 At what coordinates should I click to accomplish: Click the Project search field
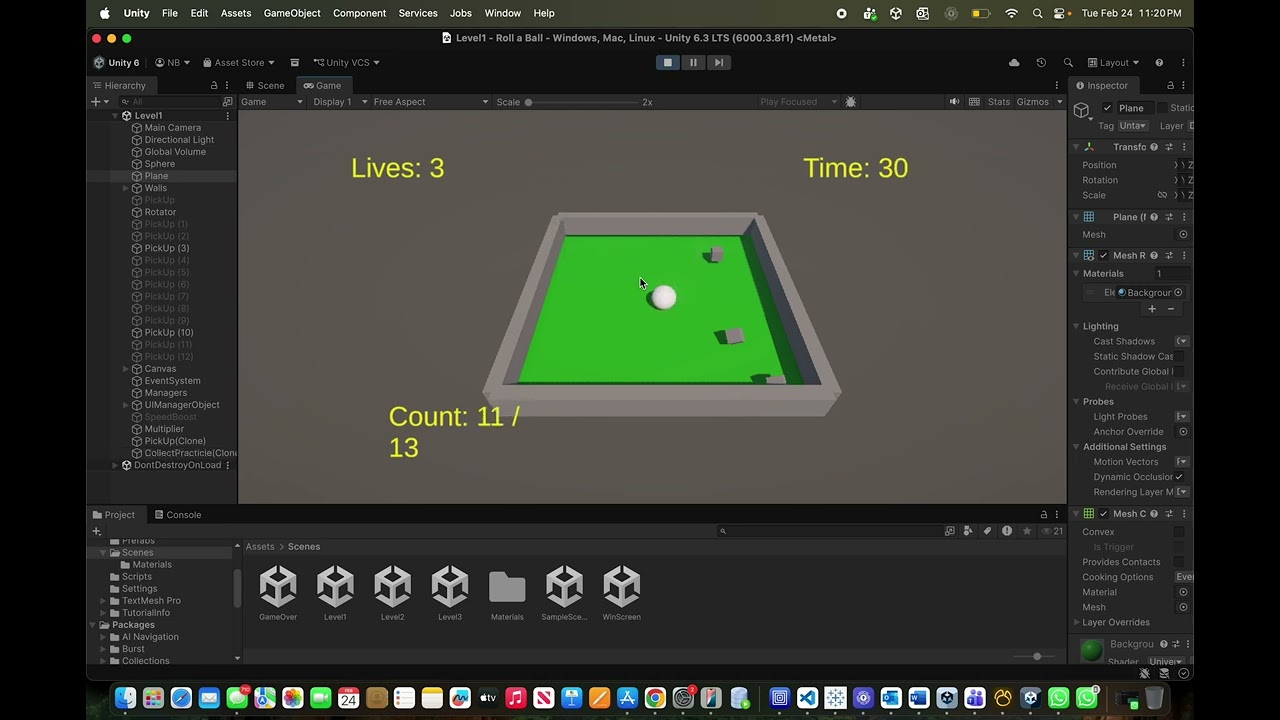click(x=830, y=531)
